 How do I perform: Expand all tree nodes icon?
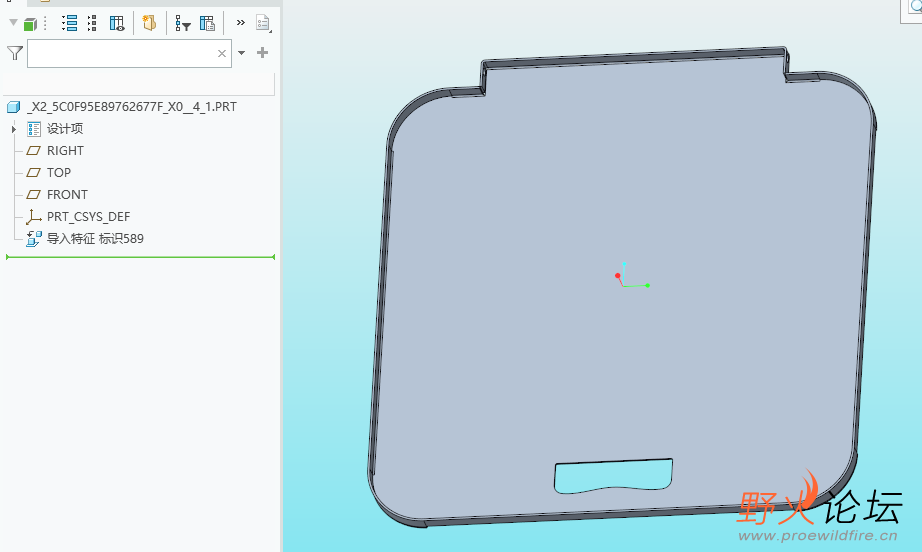(x=69, y=23)
